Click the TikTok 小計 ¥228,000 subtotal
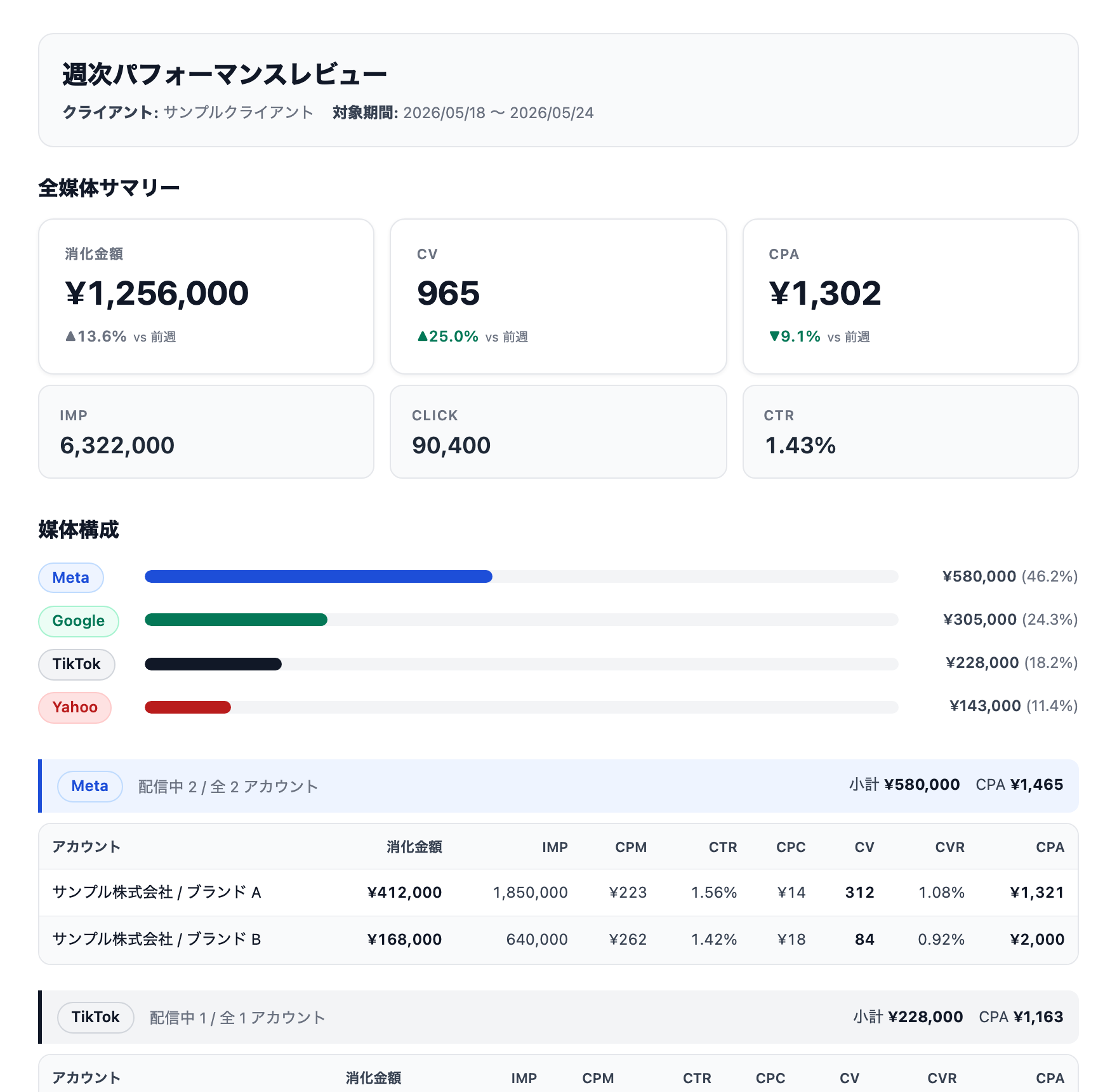The width and height of the screenshot is (1117, 1092). click(908, 1017)
